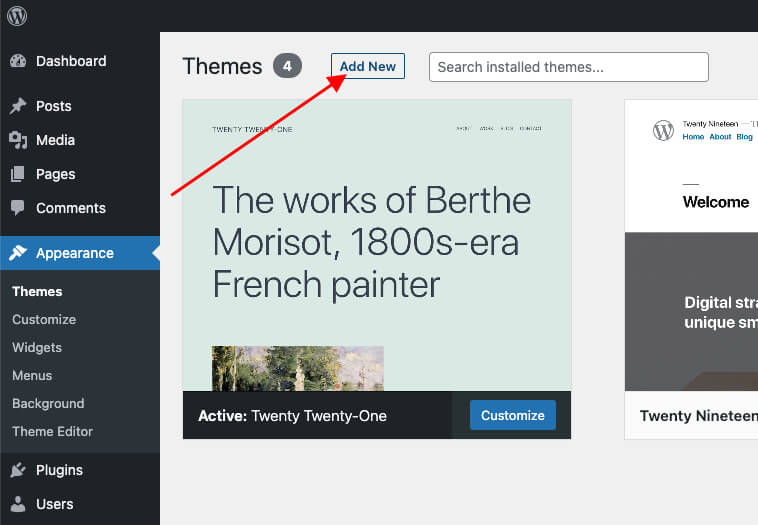Open Background settings in Appearance submenu
This screenshot has width=758, height=525.
tap(48, 403)
